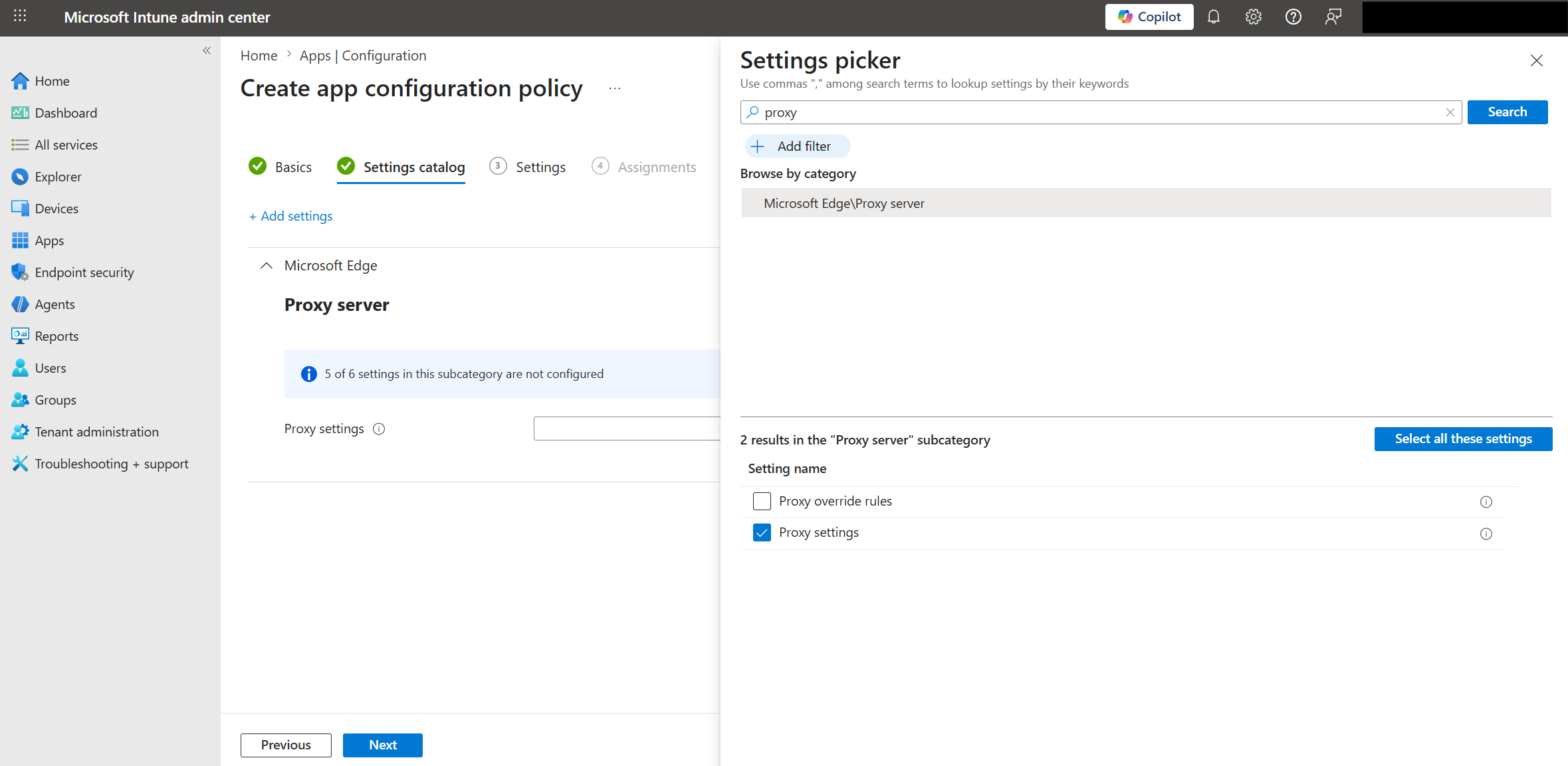Show info for Proxy override rules

(x=1486, y=502)
